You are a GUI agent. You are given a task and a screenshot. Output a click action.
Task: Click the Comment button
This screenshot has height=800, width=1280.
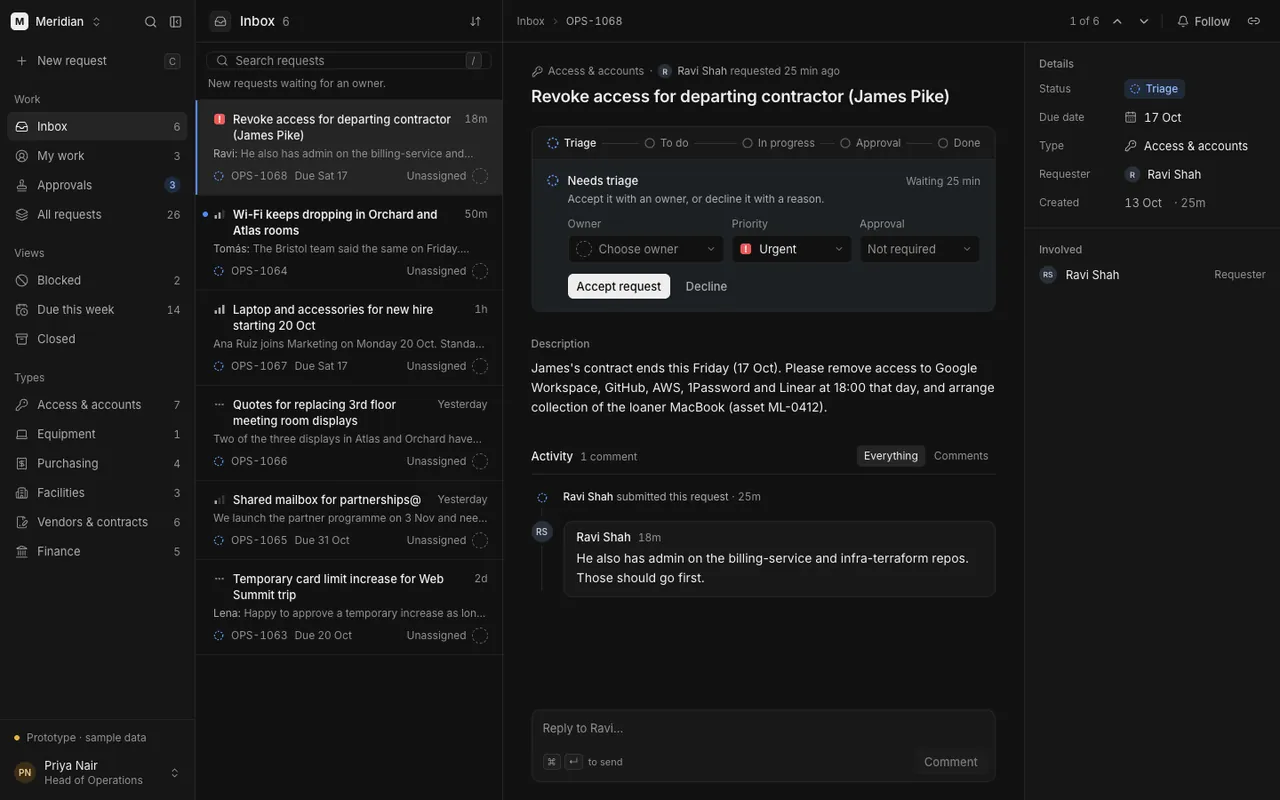[x=951, y=762]
